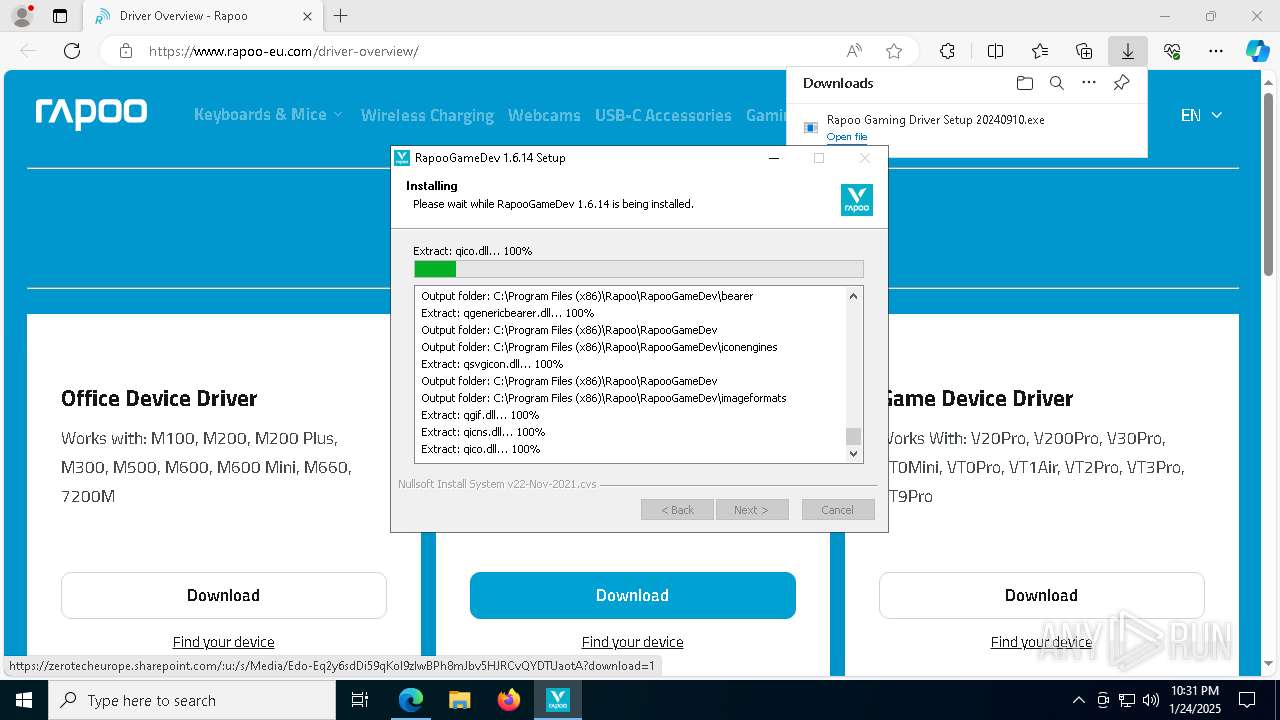The image size is (1280, 720).
Task: Open downloads folder icon in Downloads panel
Action: [x=1024, y=83]
